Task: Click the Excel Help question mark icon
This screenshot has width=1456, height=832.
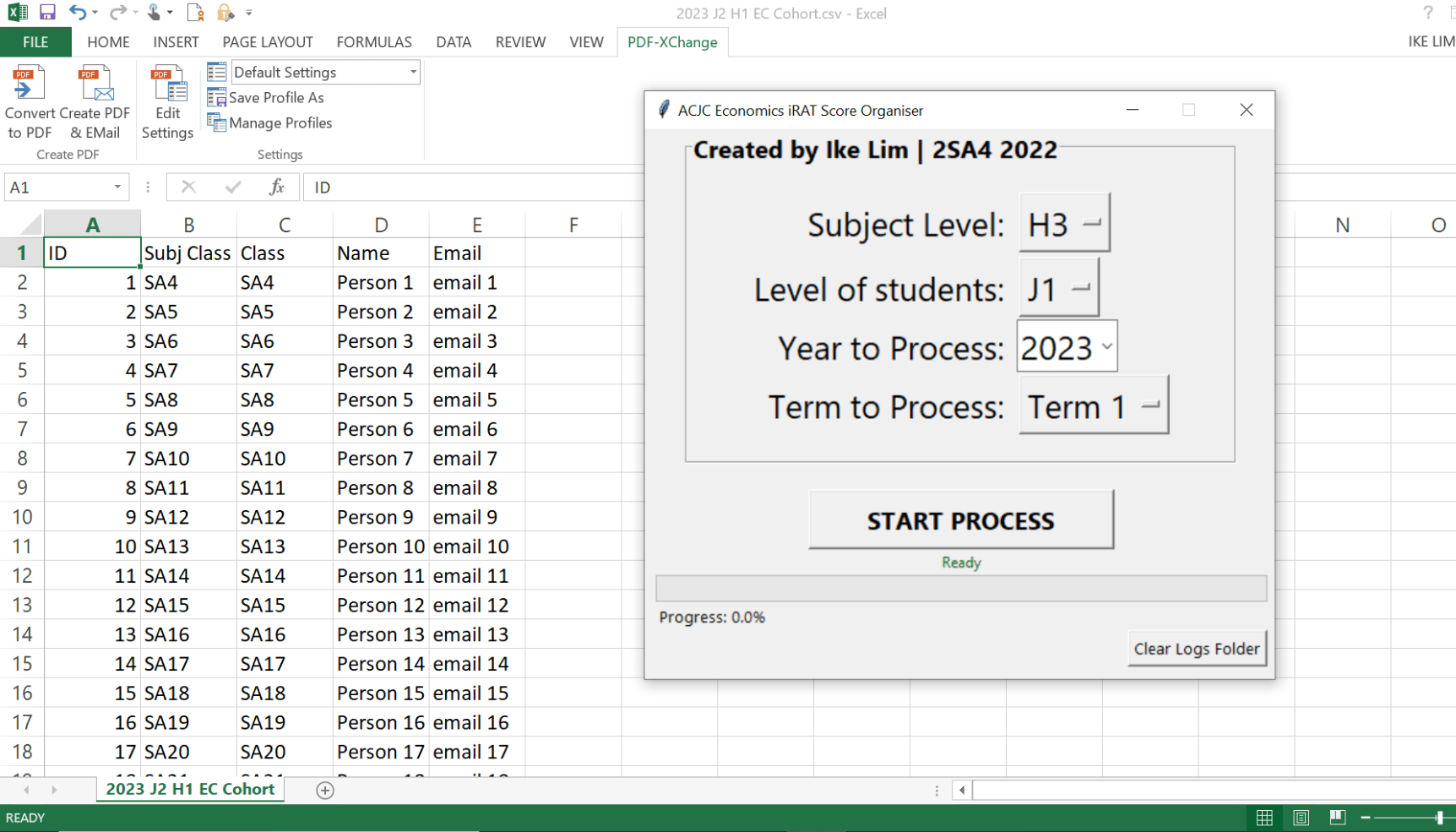Action: click(1428, 13)
